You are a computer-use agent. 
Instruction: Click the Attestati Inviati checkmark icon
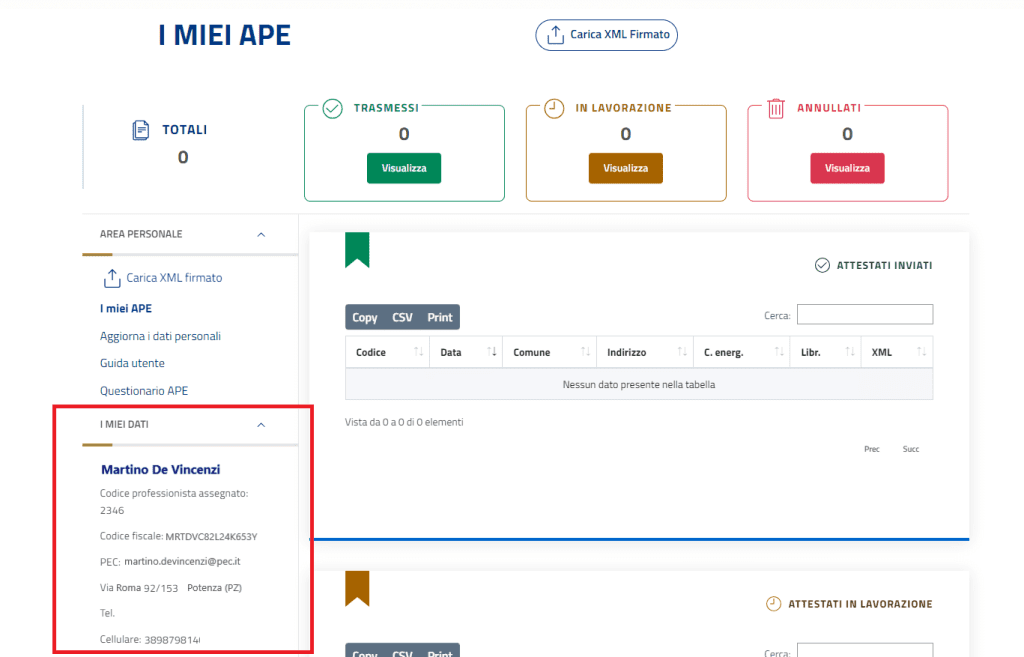pyautogui.click(x=822, y=265)
